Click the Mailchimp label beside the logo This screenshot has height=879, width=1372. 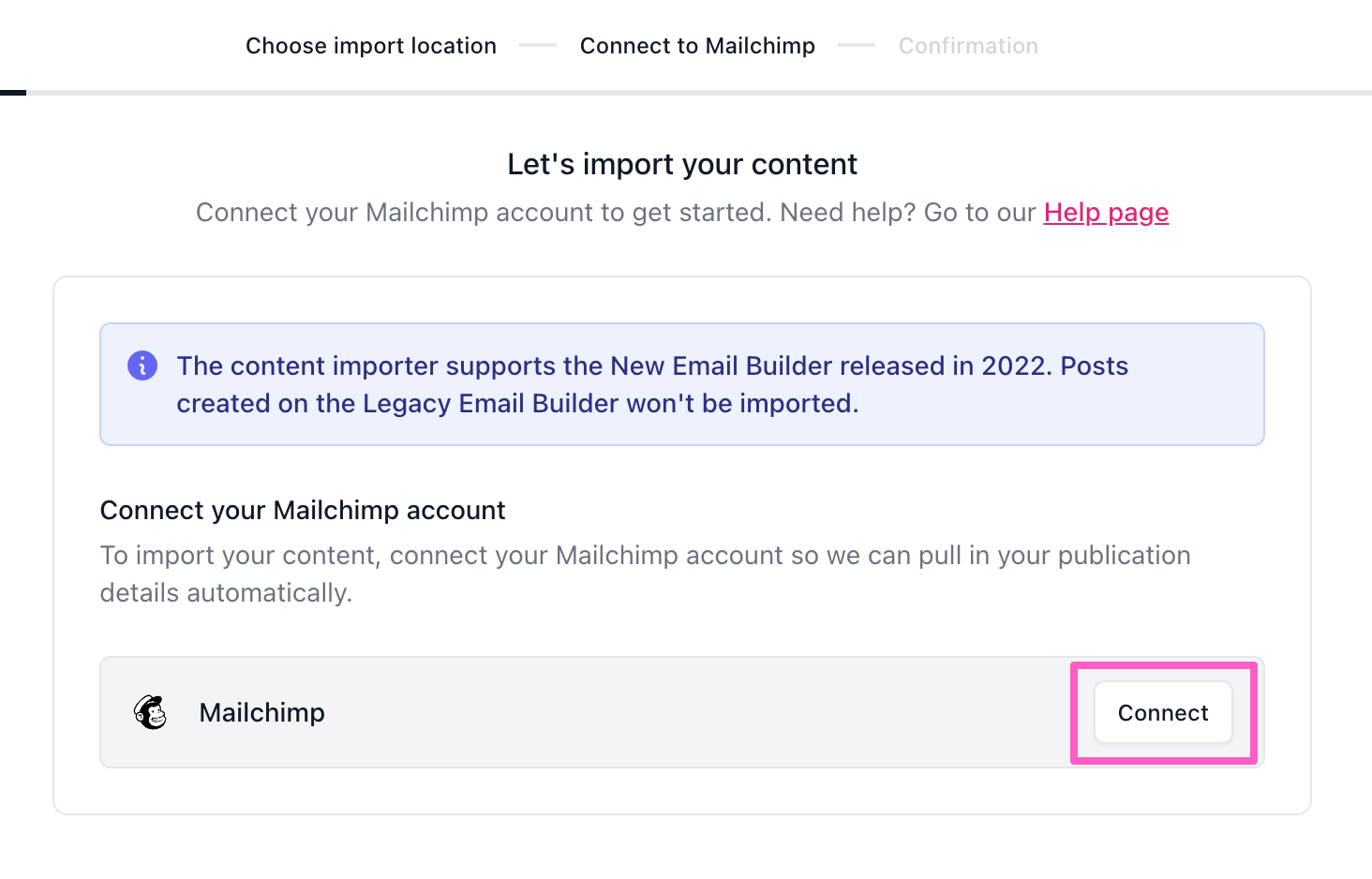[262, 713]
